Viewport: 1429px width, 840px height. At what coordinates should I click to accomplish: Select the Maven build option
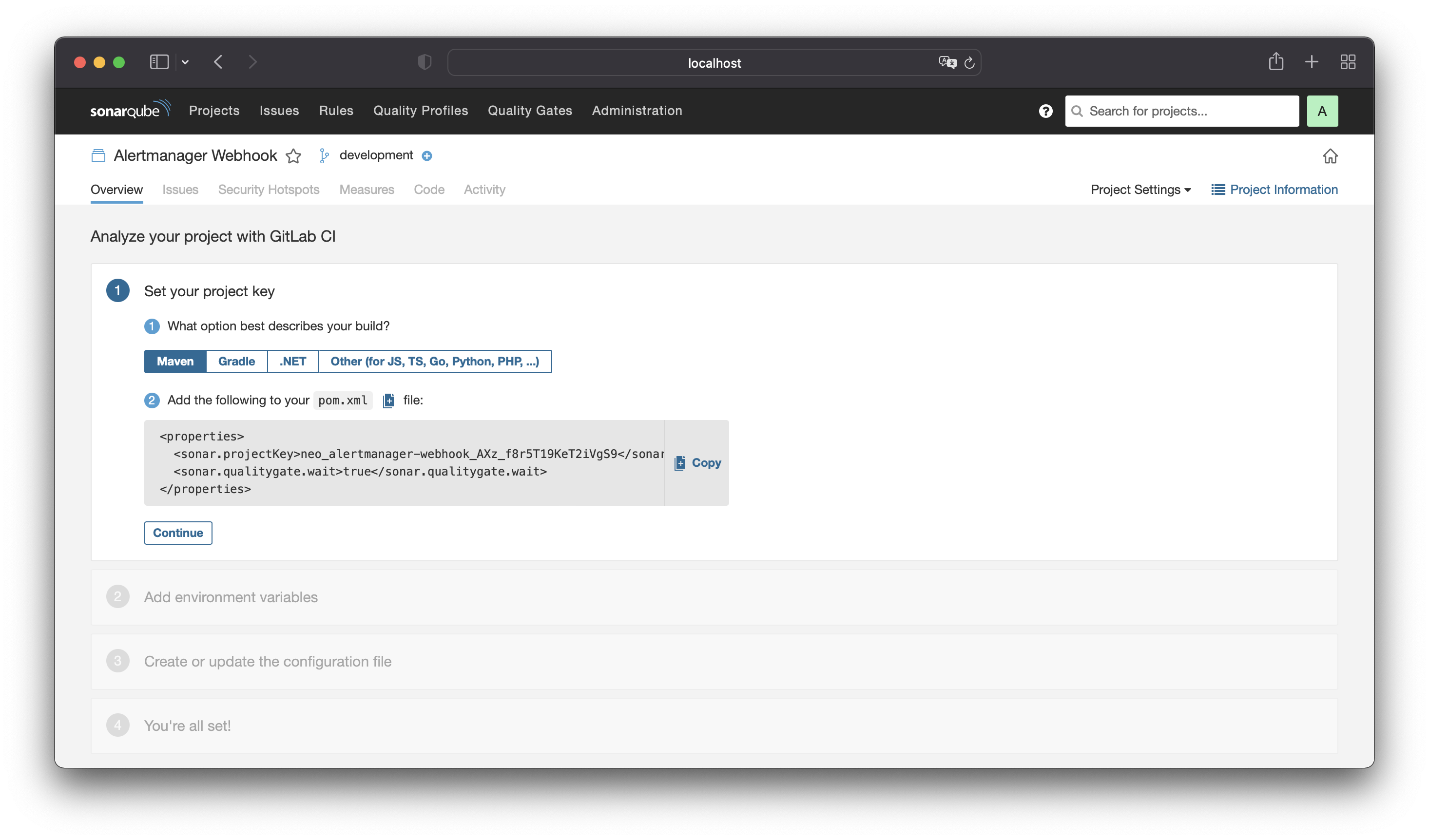tap(175, 361)
